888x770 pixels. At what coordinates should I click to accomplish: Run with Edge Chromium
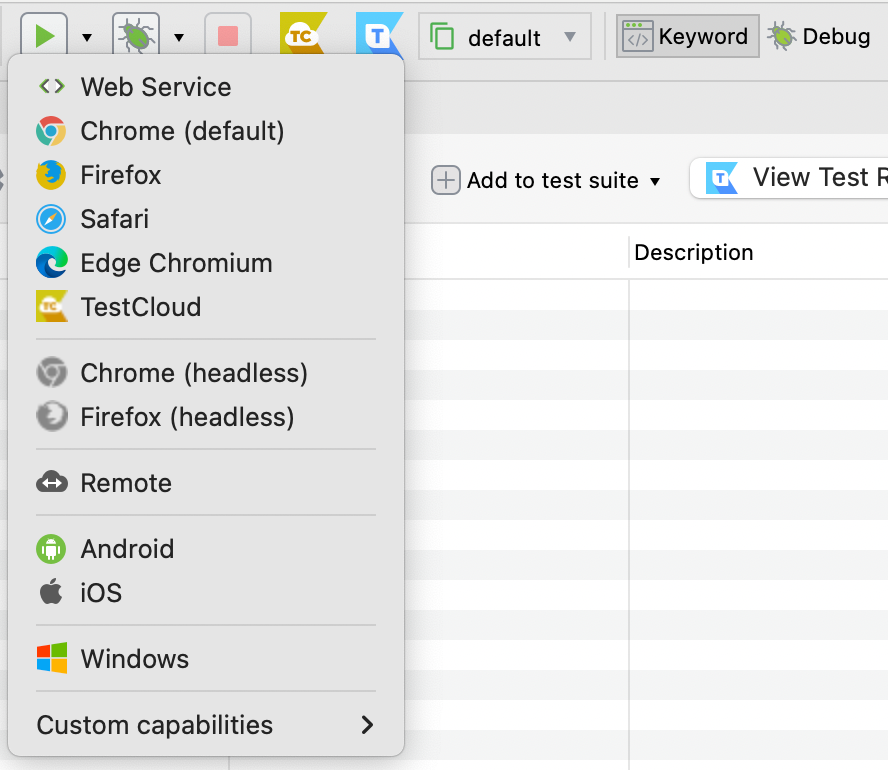(206, 263)
